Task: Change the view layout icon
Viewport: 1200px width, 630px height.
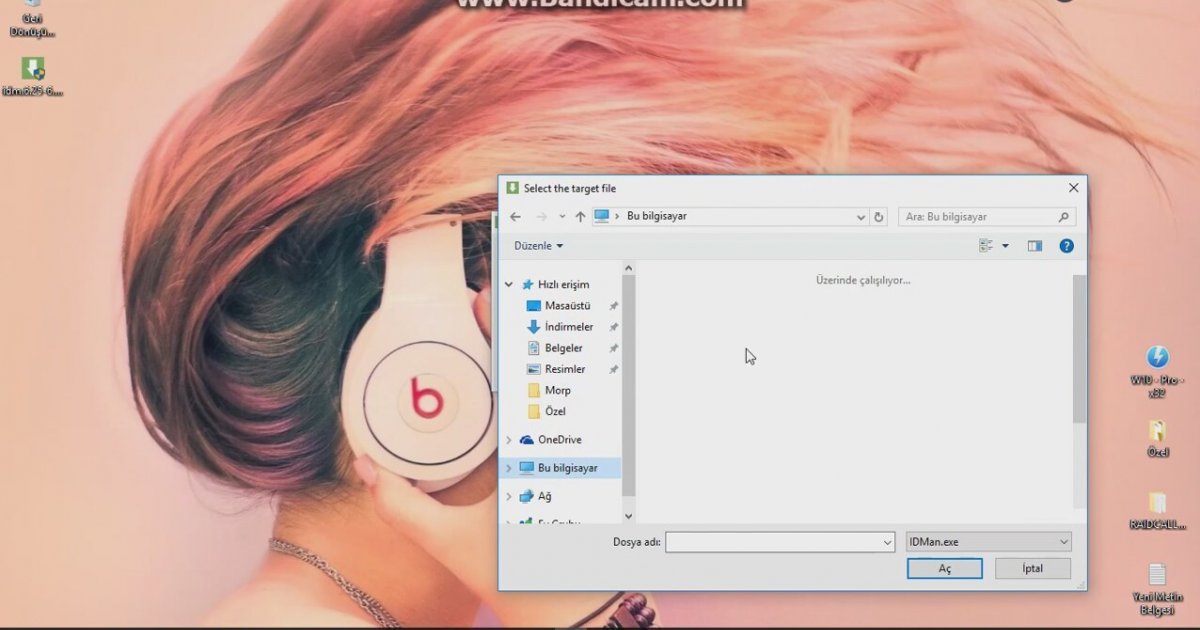Action: tap(986, 246)
